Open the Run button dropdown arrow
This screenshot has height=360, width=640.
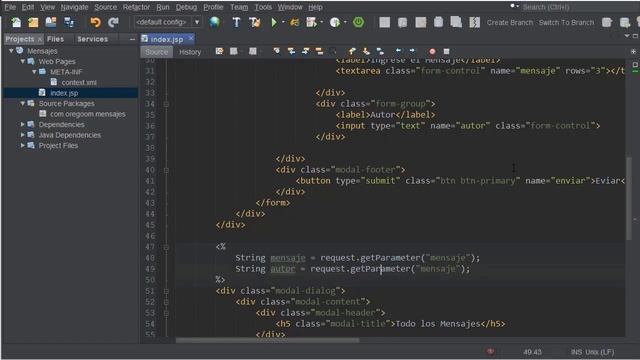coord(283,22)
